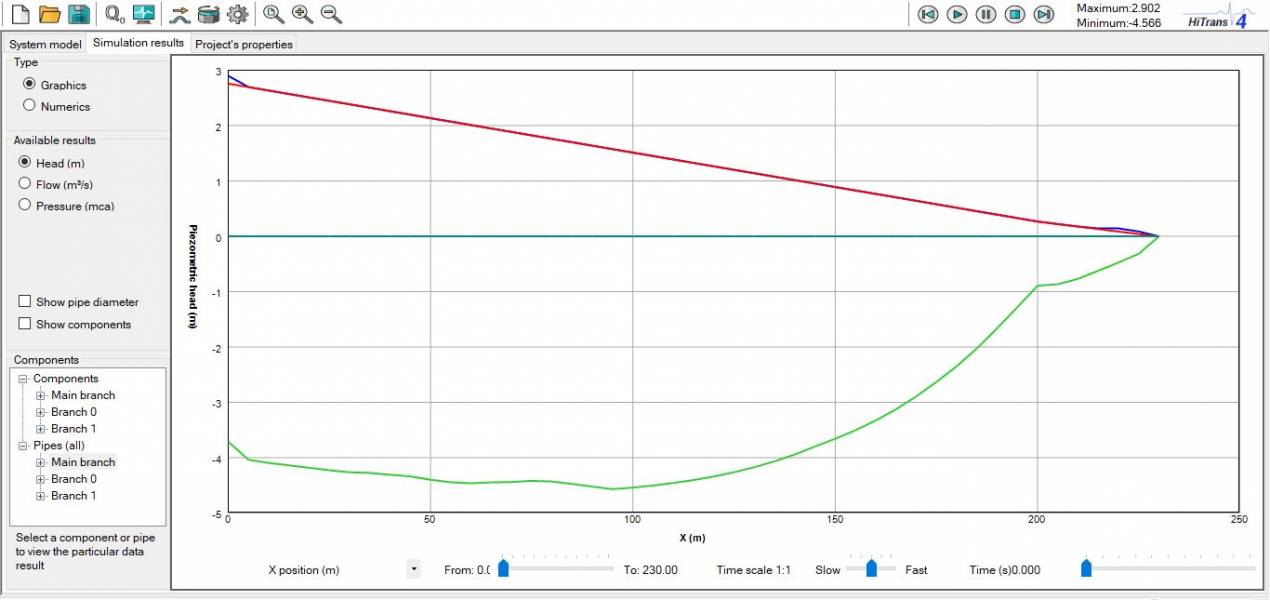Click the zoom out magnifier

(x=331, y=14)
